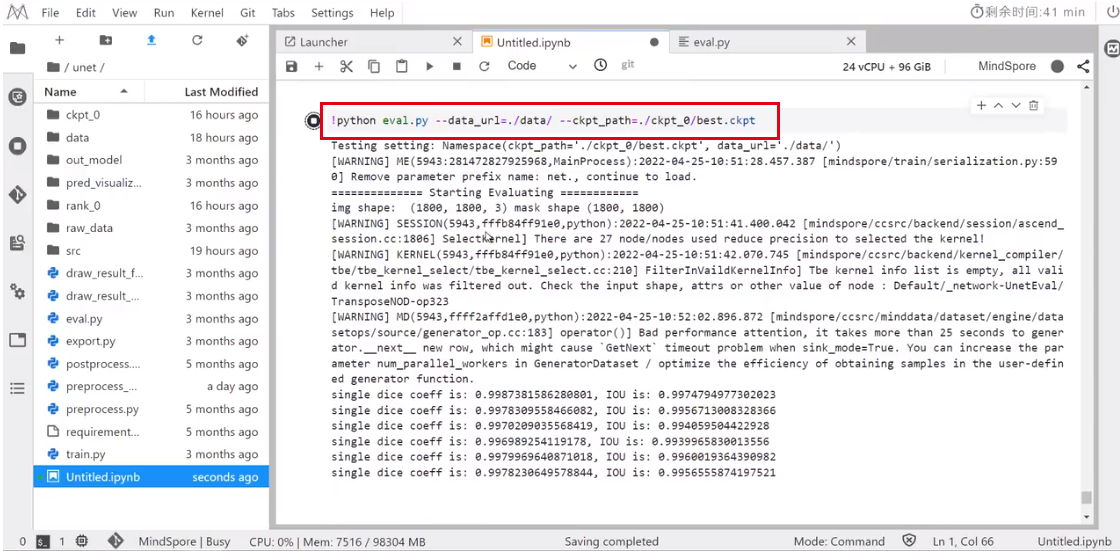Delete the cell with trash icon

[x=1033, y=106]
